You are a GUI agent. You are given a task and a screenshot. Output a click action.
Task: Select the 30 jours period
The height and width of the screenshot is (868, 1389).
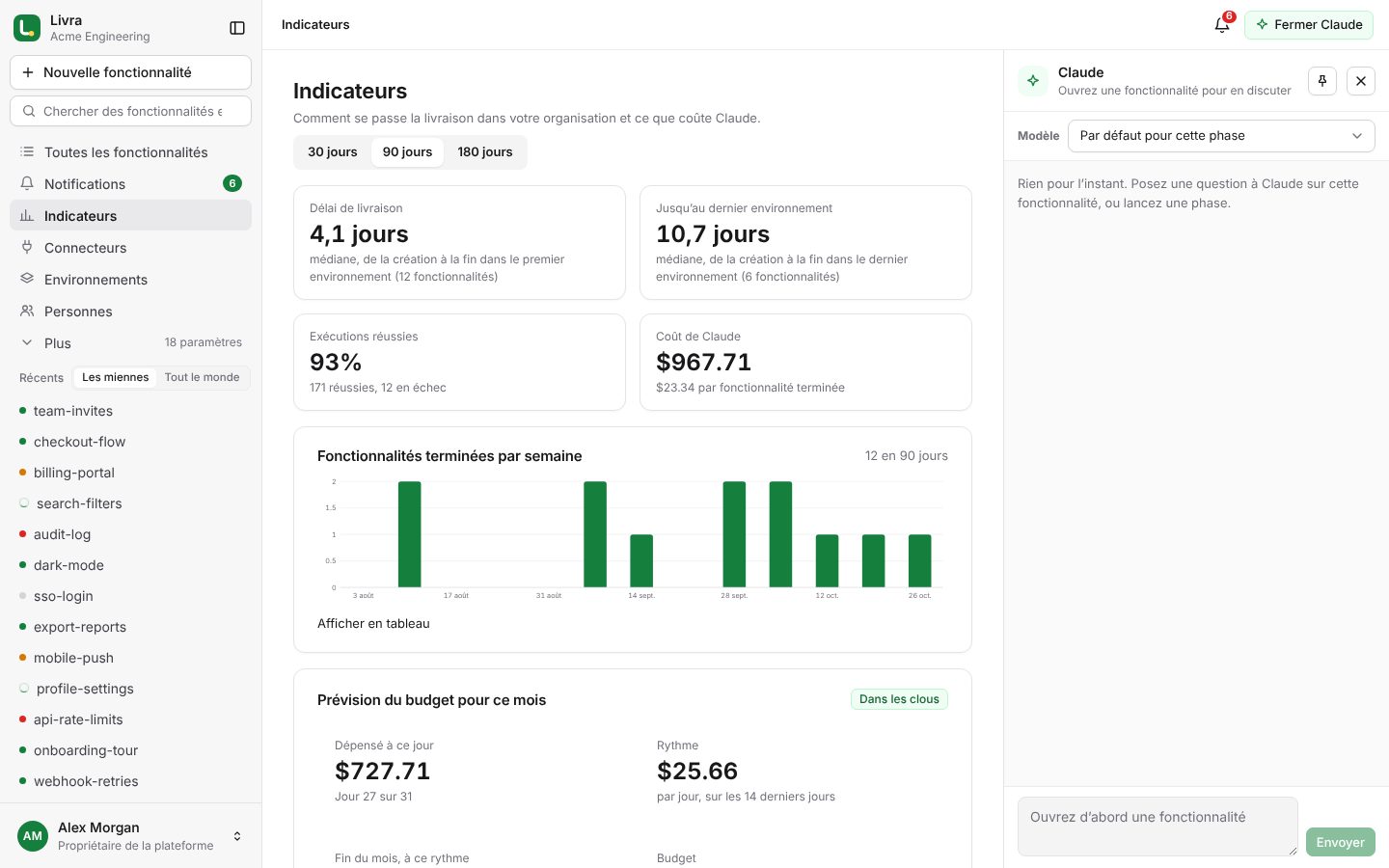pos(333,152)
